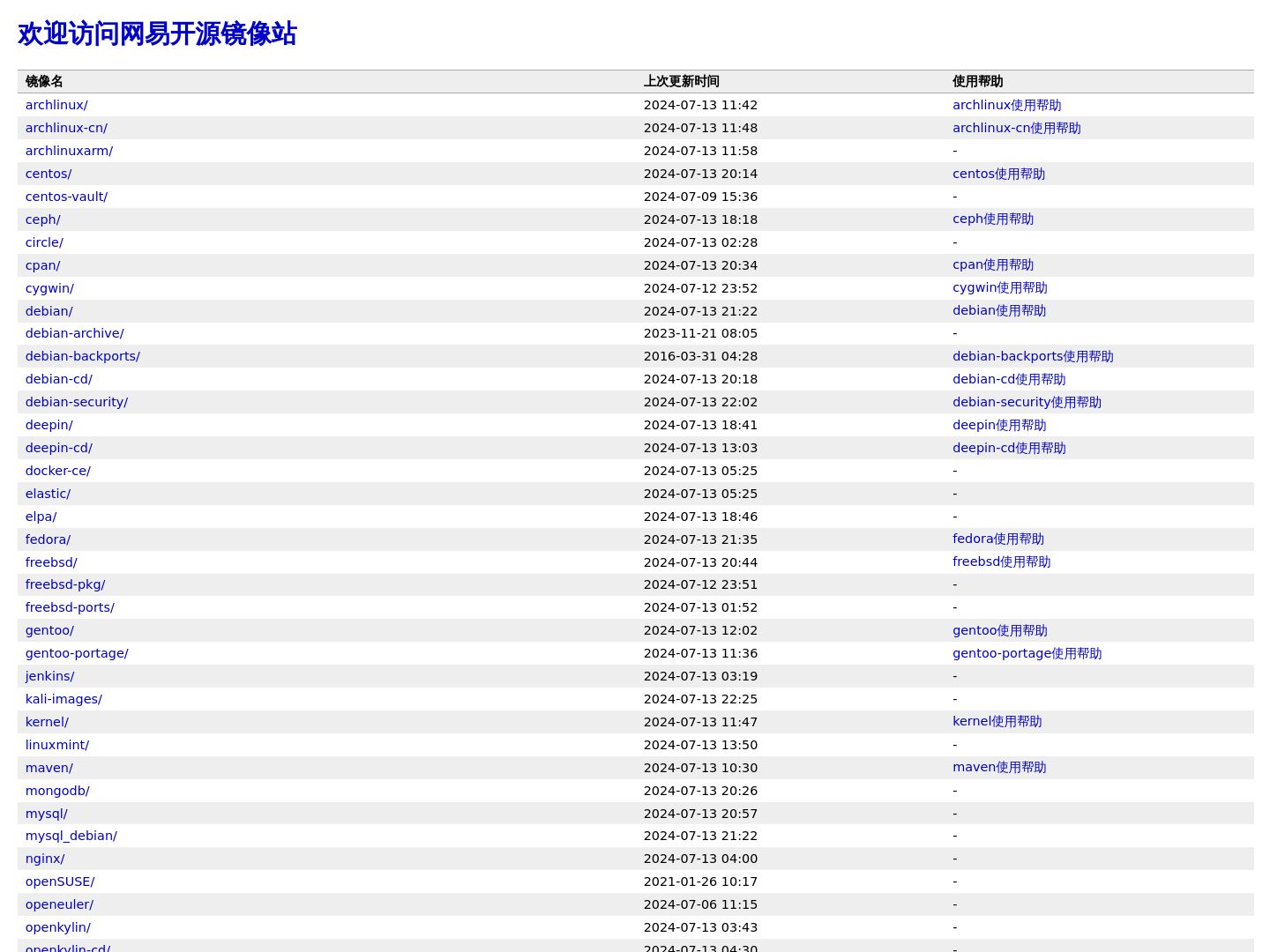Open freebsd-ports/ directory
This screenshot has width=1270, height=952.
(x=70, y=607)
